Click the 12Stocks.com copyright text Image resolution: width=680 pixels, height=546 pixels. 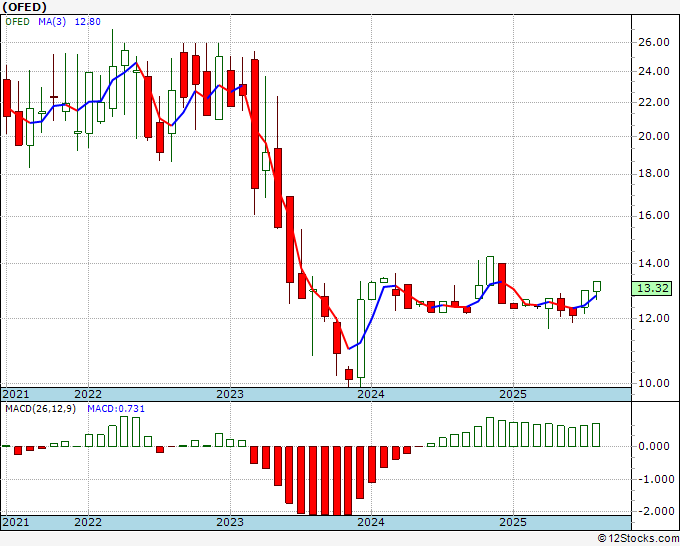[x=638, y=539]
